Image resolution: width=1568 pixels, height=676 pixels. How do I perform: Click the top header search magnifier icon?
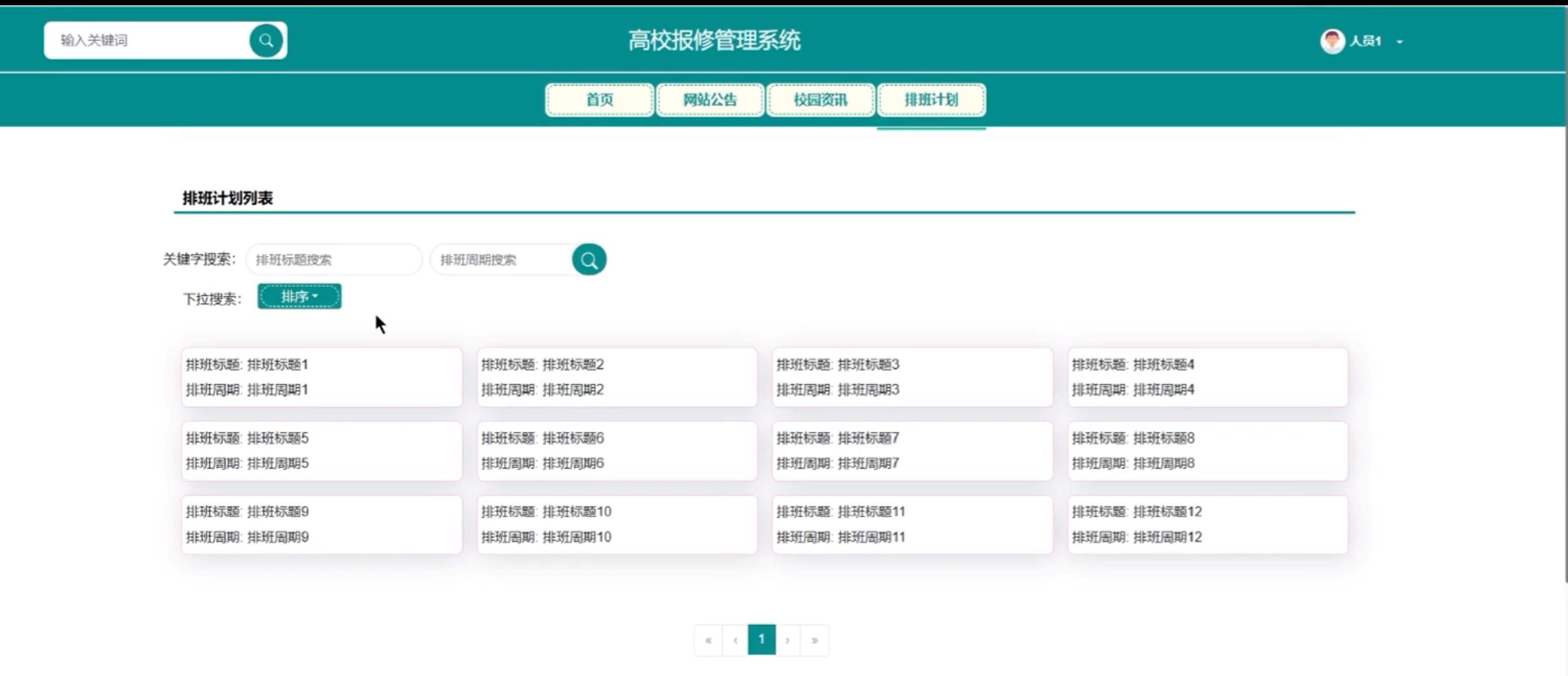266,41
